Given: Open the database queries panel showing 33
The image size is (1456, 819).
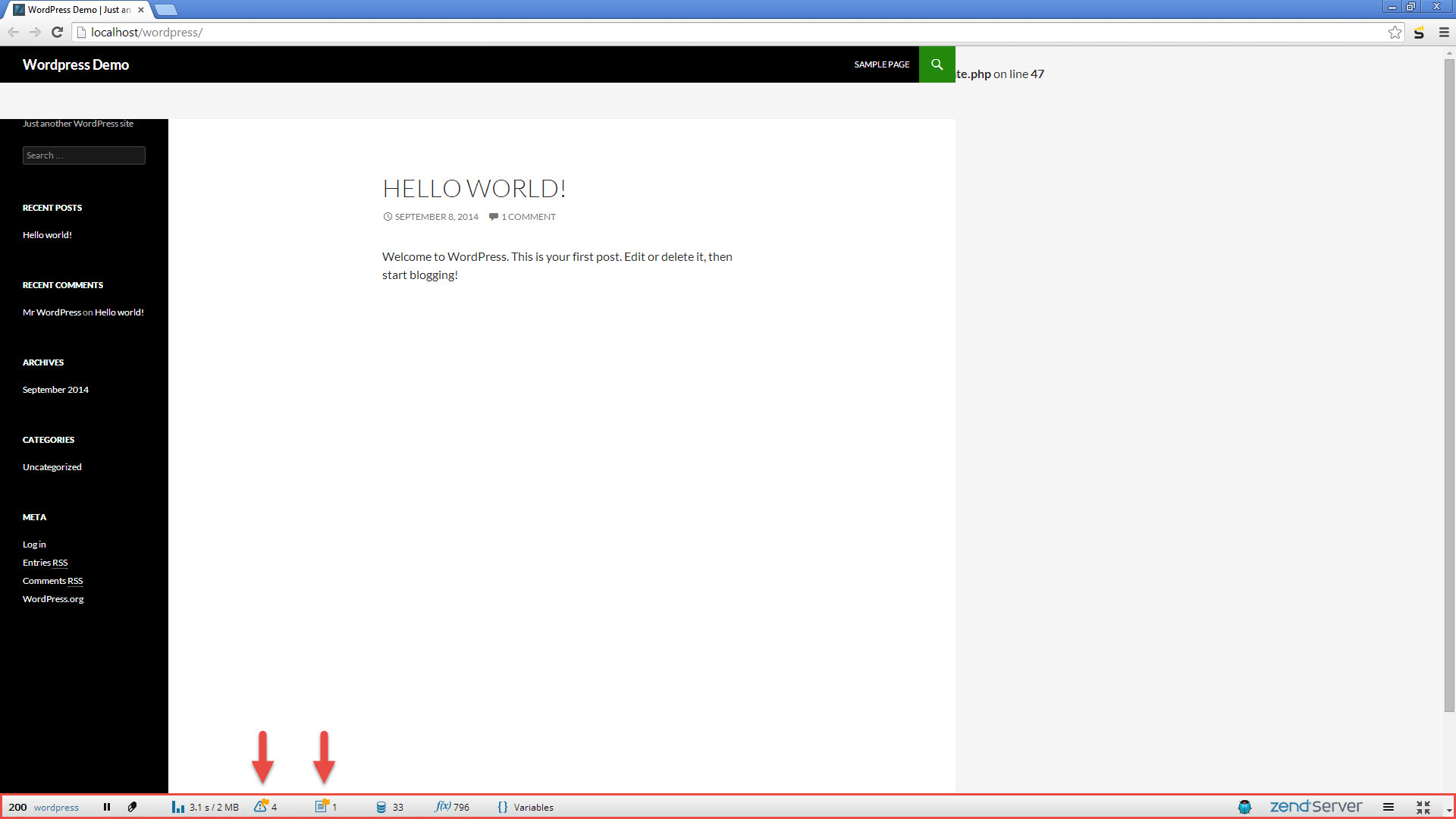Looking at the screenshot, I should tap(390, 807).
